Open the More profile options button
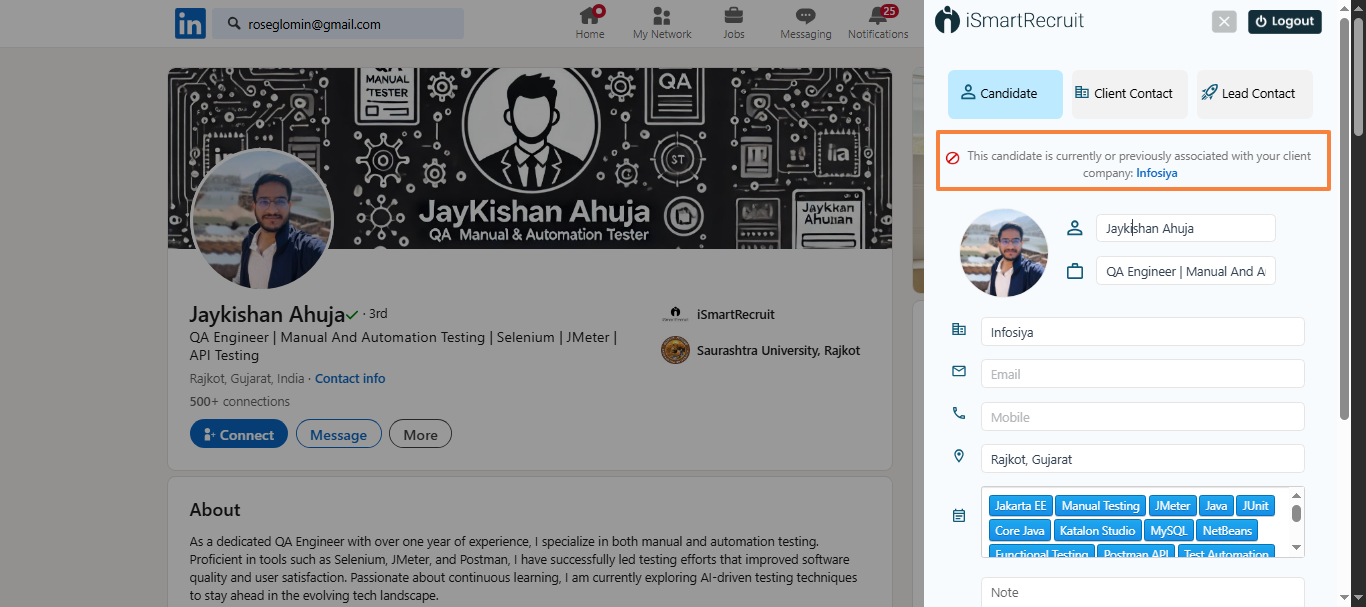The image size is (1366, 607). coord(420,434)
